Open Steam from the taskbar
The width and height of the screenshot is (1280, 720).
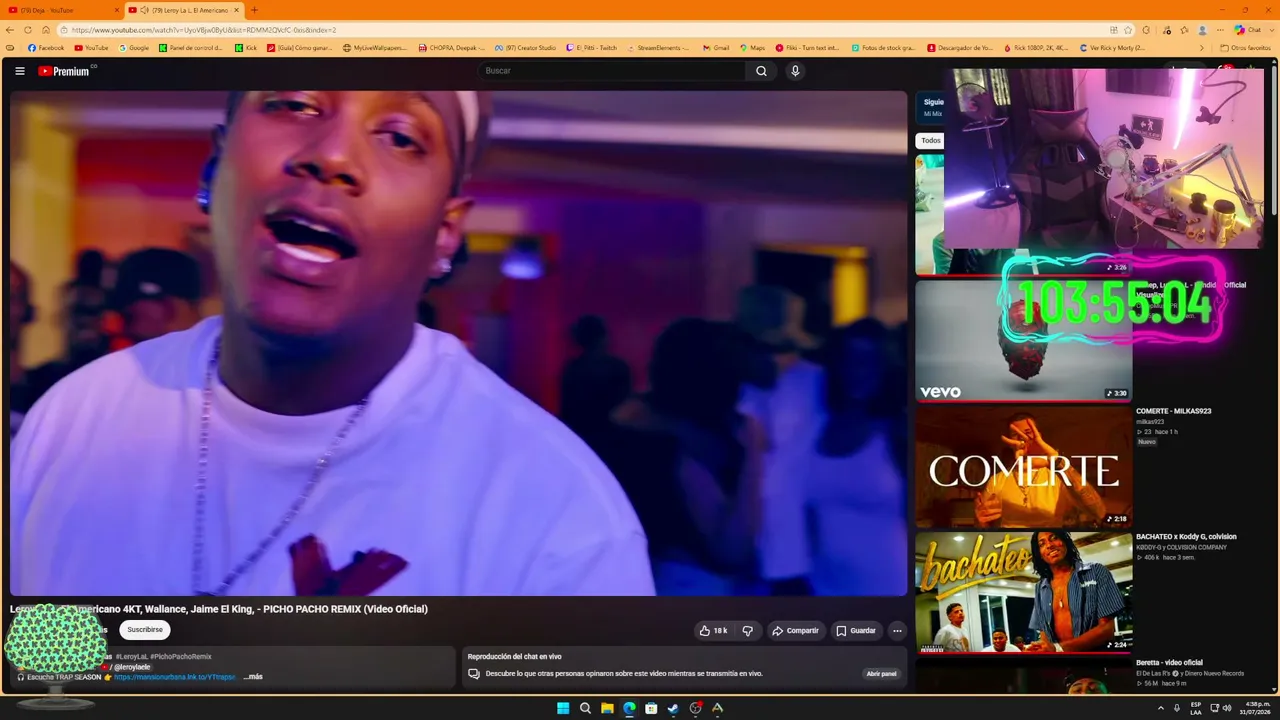[673, 708]
